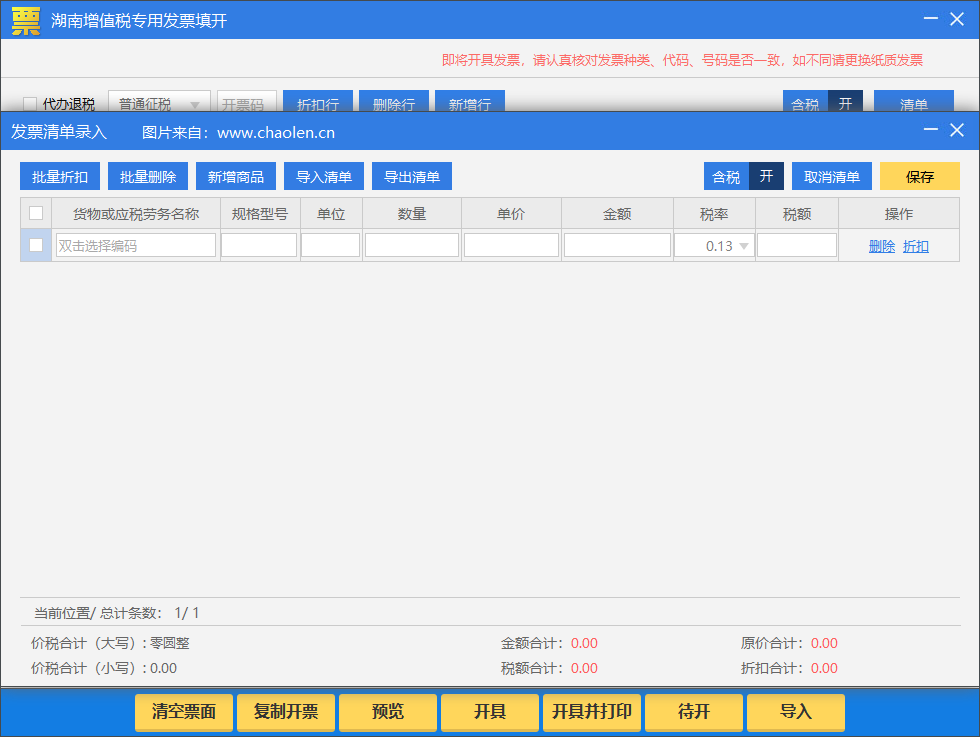Click the 原价合计 0.00 value
This screenshot has height=737, width=980.
pos(824,643)
